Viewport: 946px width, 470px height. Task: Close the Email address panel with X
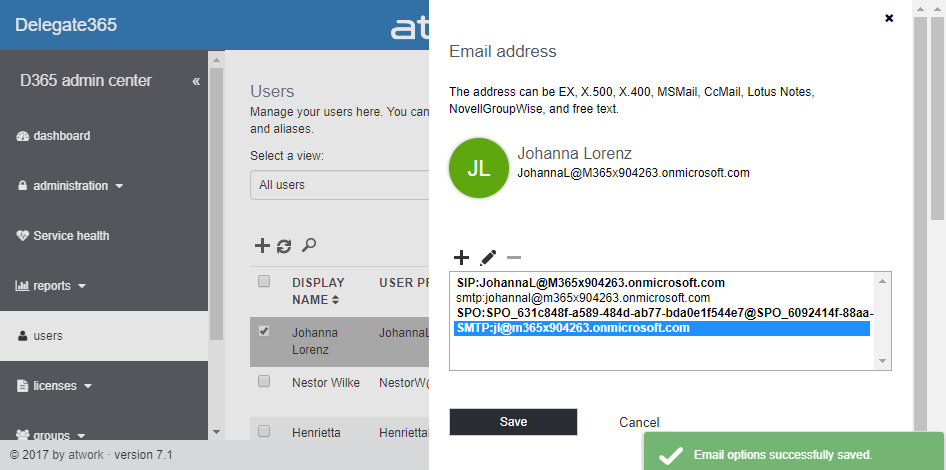click(x=889, y=18)
